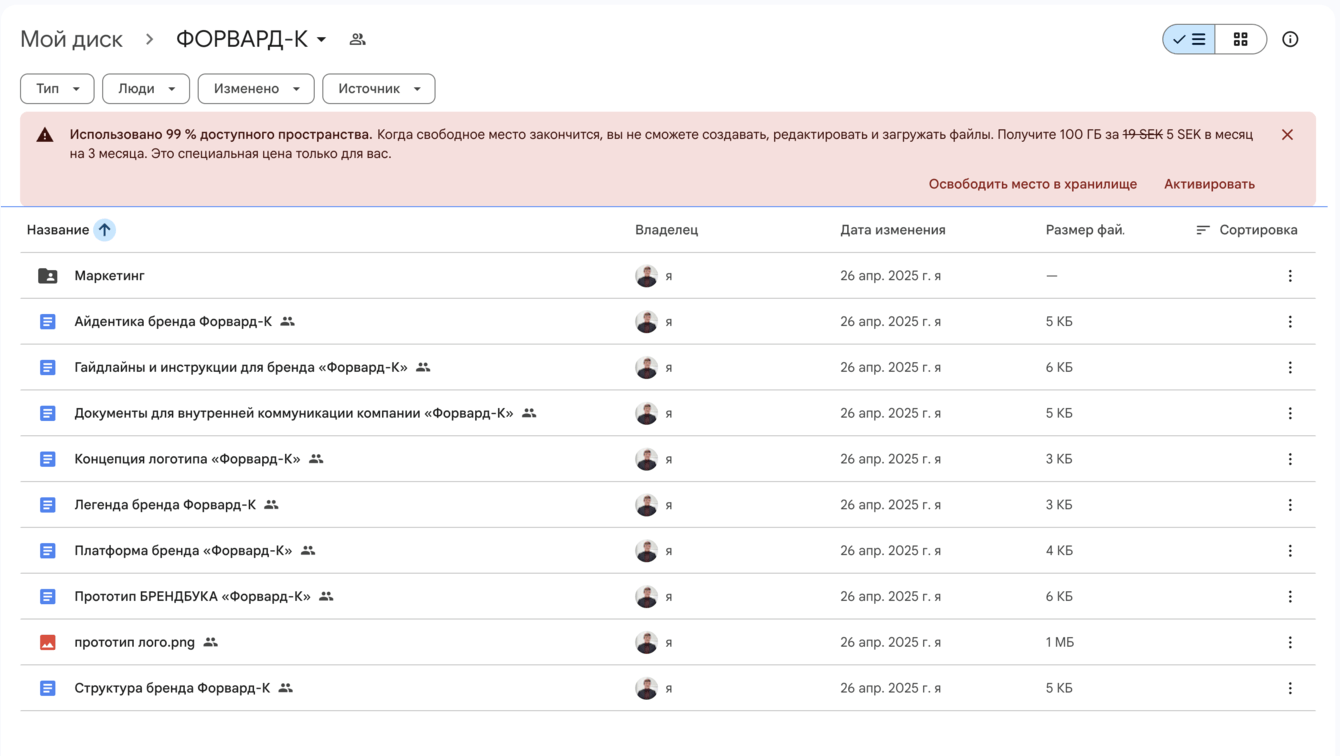Click the warning triangle icon in the storage banner

(x=45, y=135)
